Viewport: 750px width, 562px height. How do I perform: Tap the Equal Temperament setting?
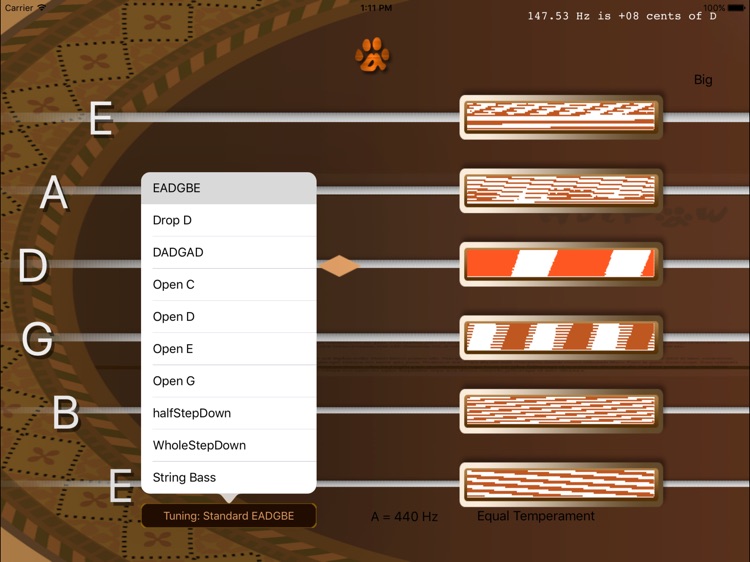pos(536,516)
